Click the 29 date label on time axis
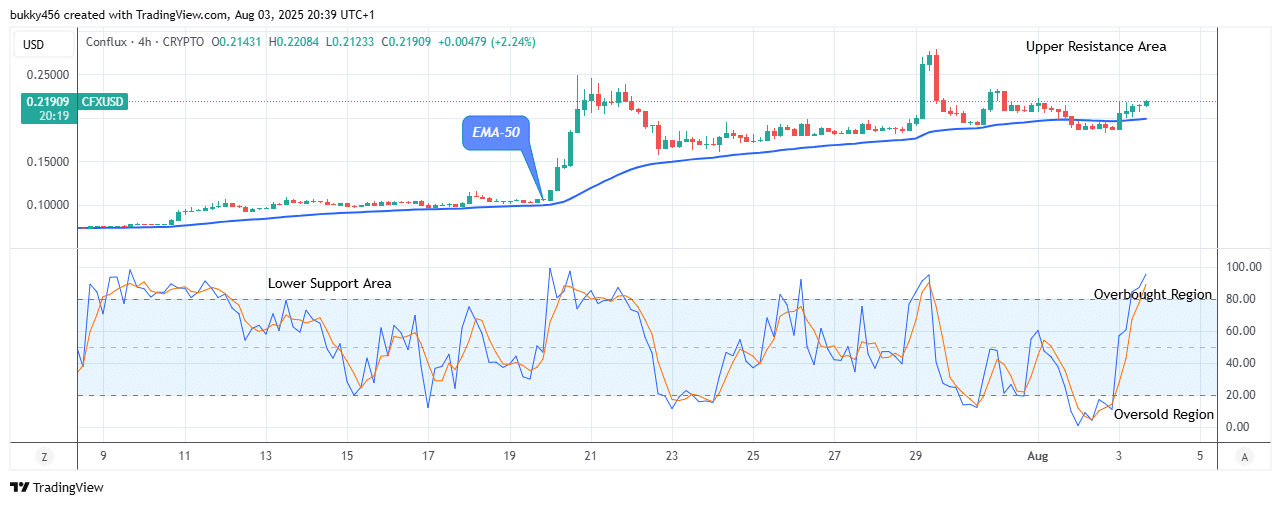 tap(916, 456)
